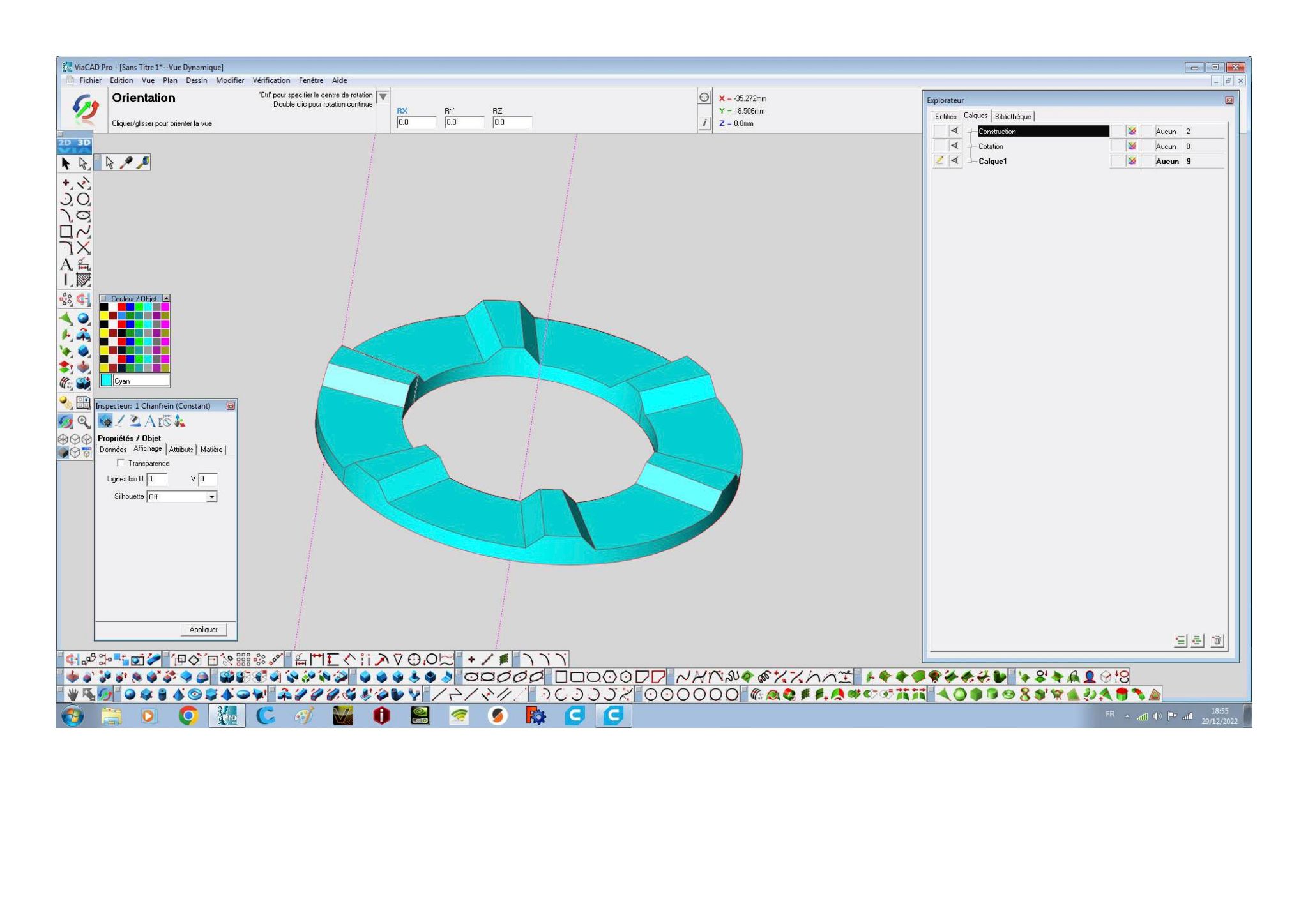This screenshot has width=1308, height=924.
Task: Select the black arrow selection tool
Action: (x=65, y=163)
